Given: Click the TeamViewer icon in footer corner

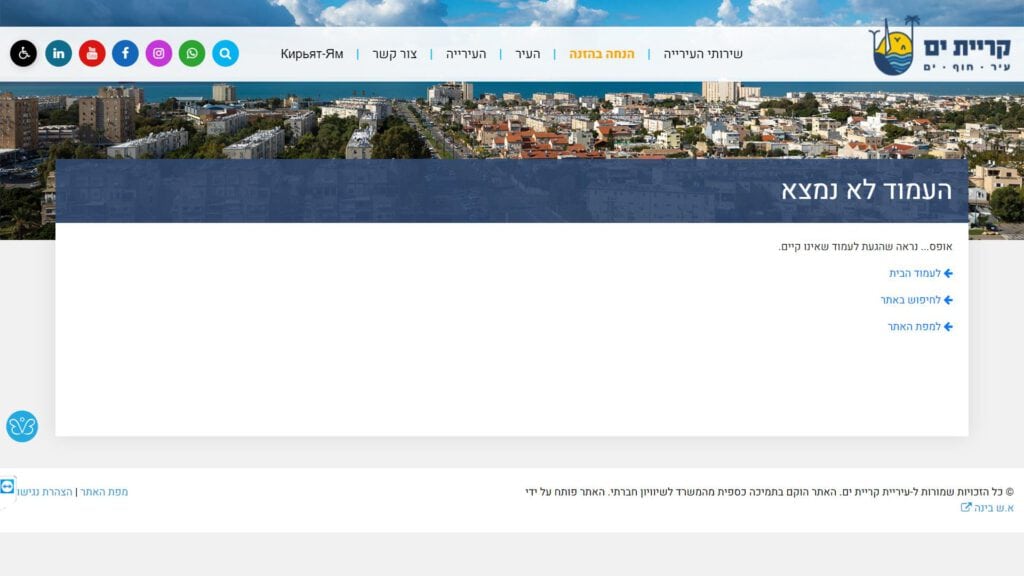Looking at the screenshot, I should pos(8,486).
